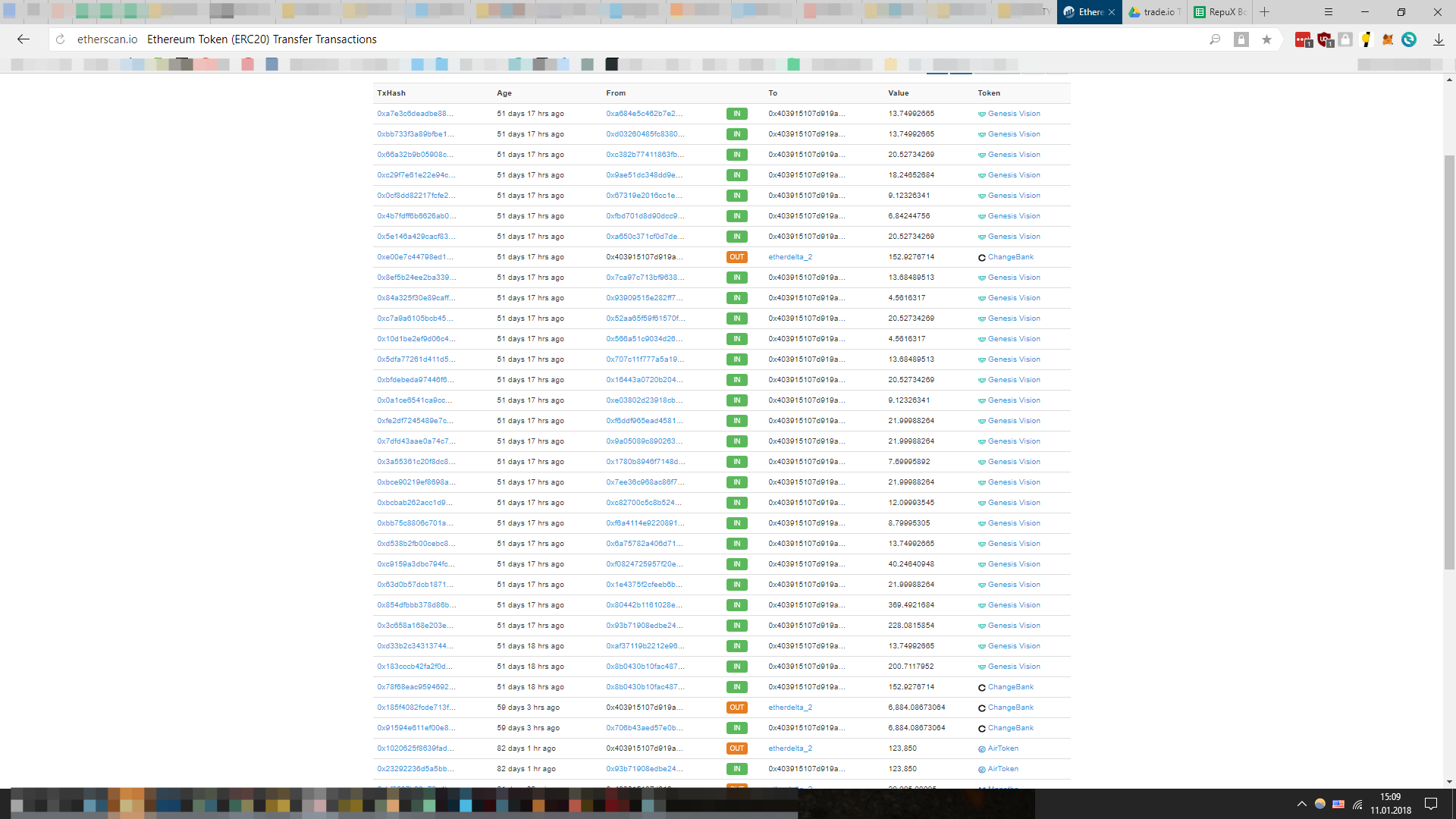Click the value 369.4921684
The image size is (1456, 819).
point(911,605)
